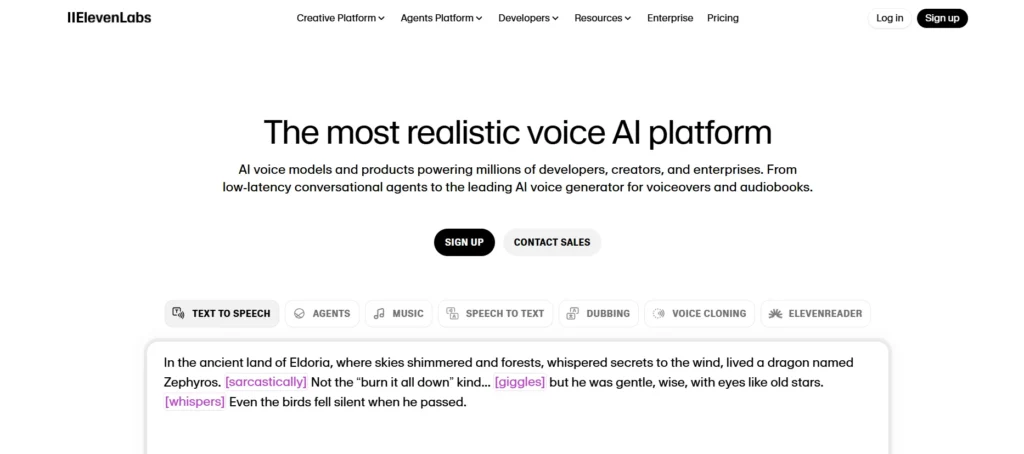Screen dimensions: 1024x454
Task: Click SIGN UP beside Contact Sales
Action: 464,242
